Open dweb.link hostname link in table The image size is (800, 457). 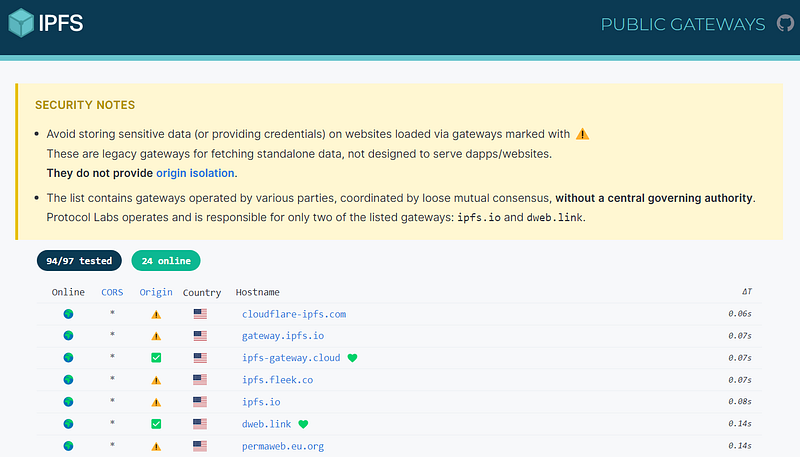[266, 423]
